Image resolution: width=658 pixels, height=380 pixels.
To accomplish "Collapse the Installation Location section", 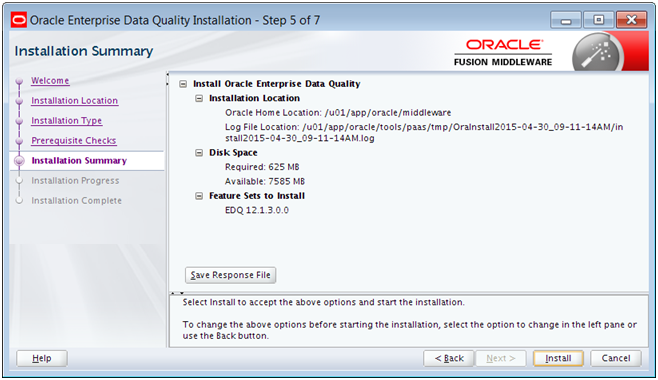I will [x=199, y=98].
